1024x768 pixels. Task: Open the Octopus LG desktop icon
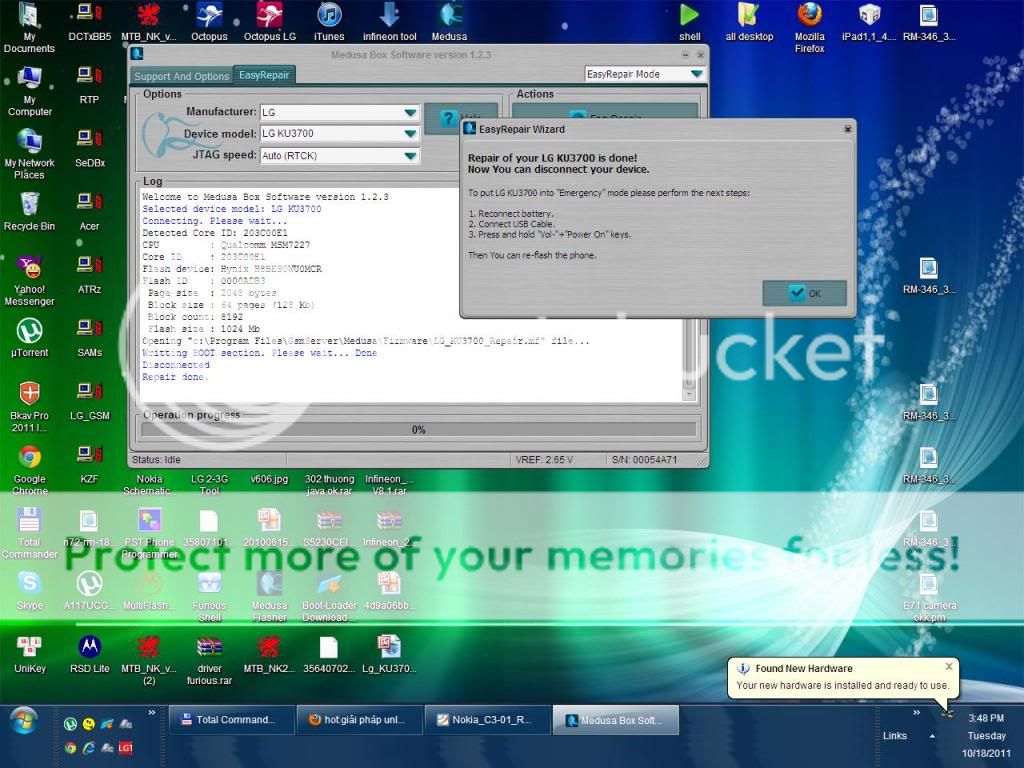coord(270,22)
